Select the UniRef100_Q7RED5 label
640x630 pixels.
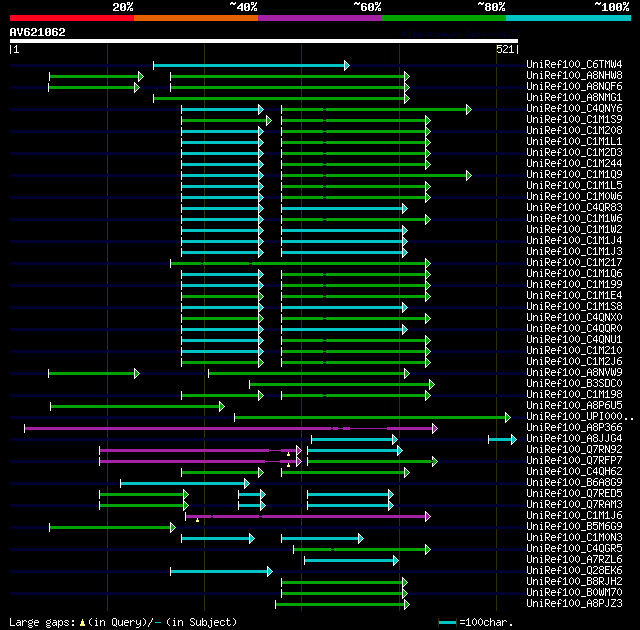(574, 494)
